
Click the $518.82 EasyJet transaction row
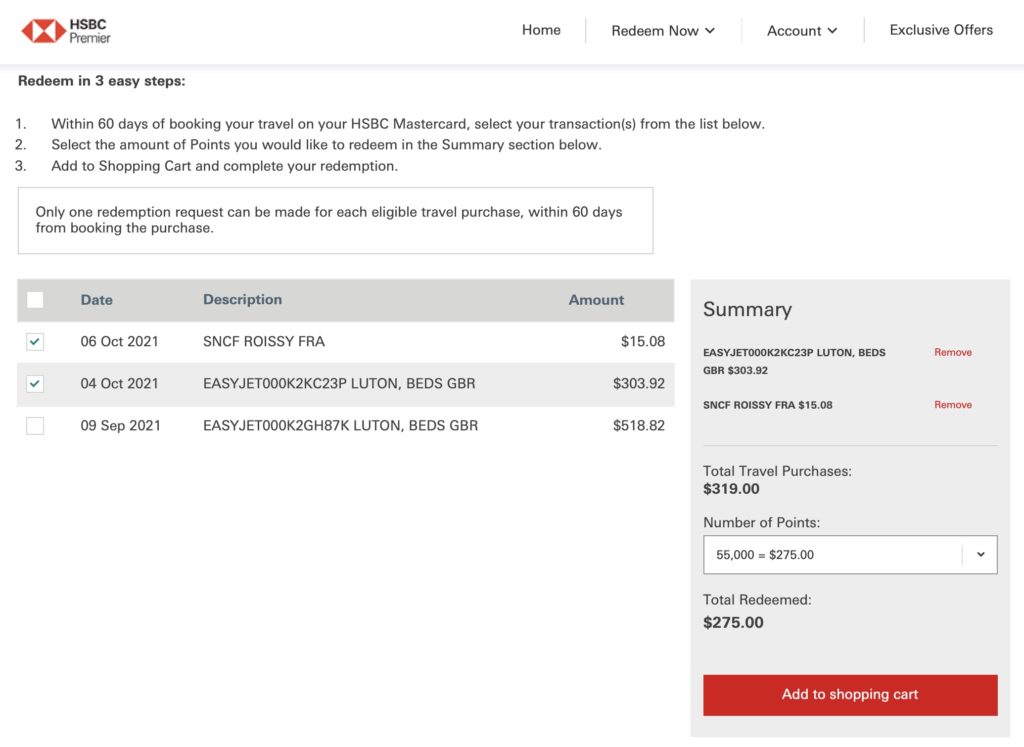pyautogui.click(x=340, y=426)
